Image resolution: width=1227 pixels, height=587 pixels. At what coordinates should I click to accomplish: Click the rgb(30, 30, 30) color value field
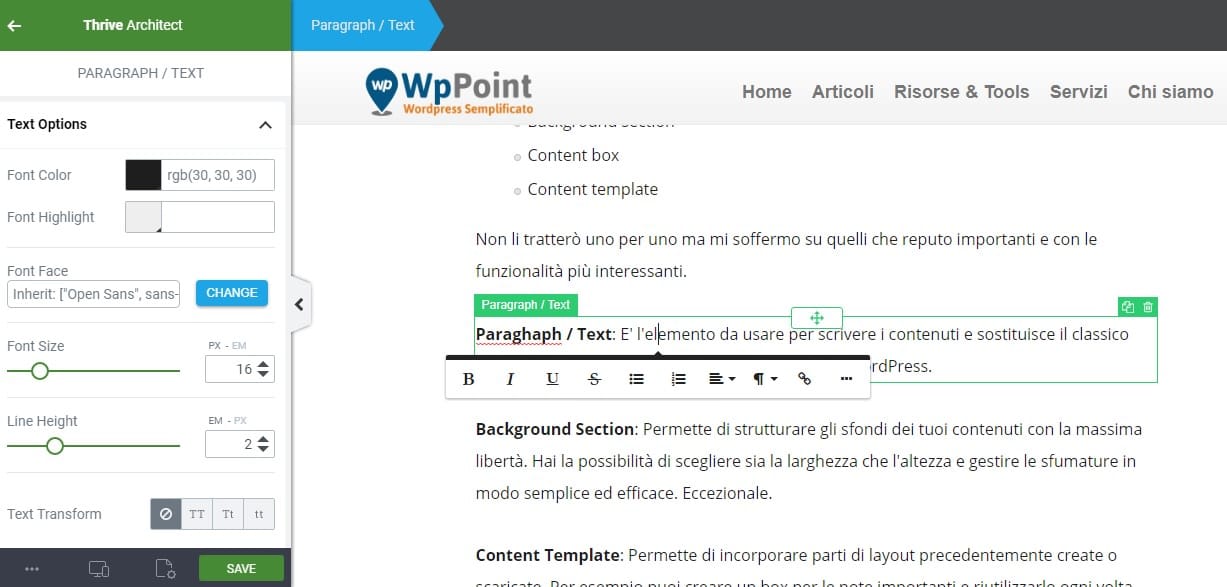(218, 175)
